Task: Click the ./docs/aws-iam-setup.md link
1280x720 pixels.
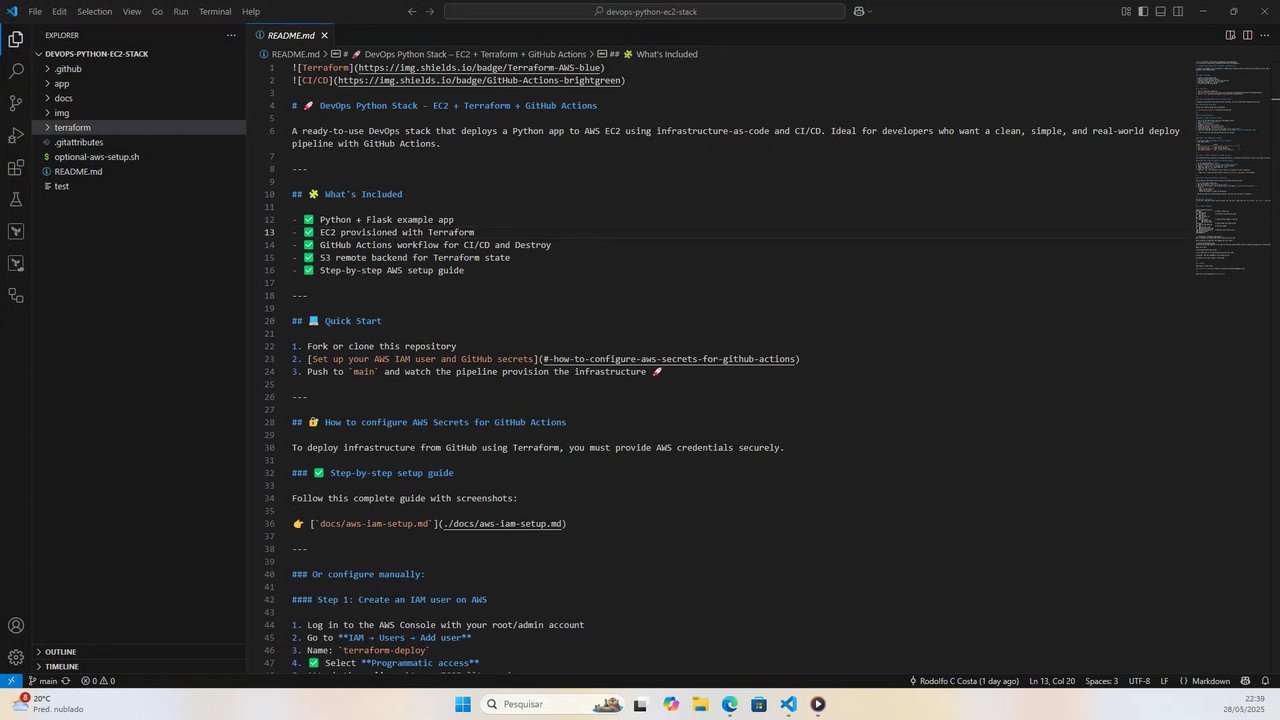Action: [502, 524]
